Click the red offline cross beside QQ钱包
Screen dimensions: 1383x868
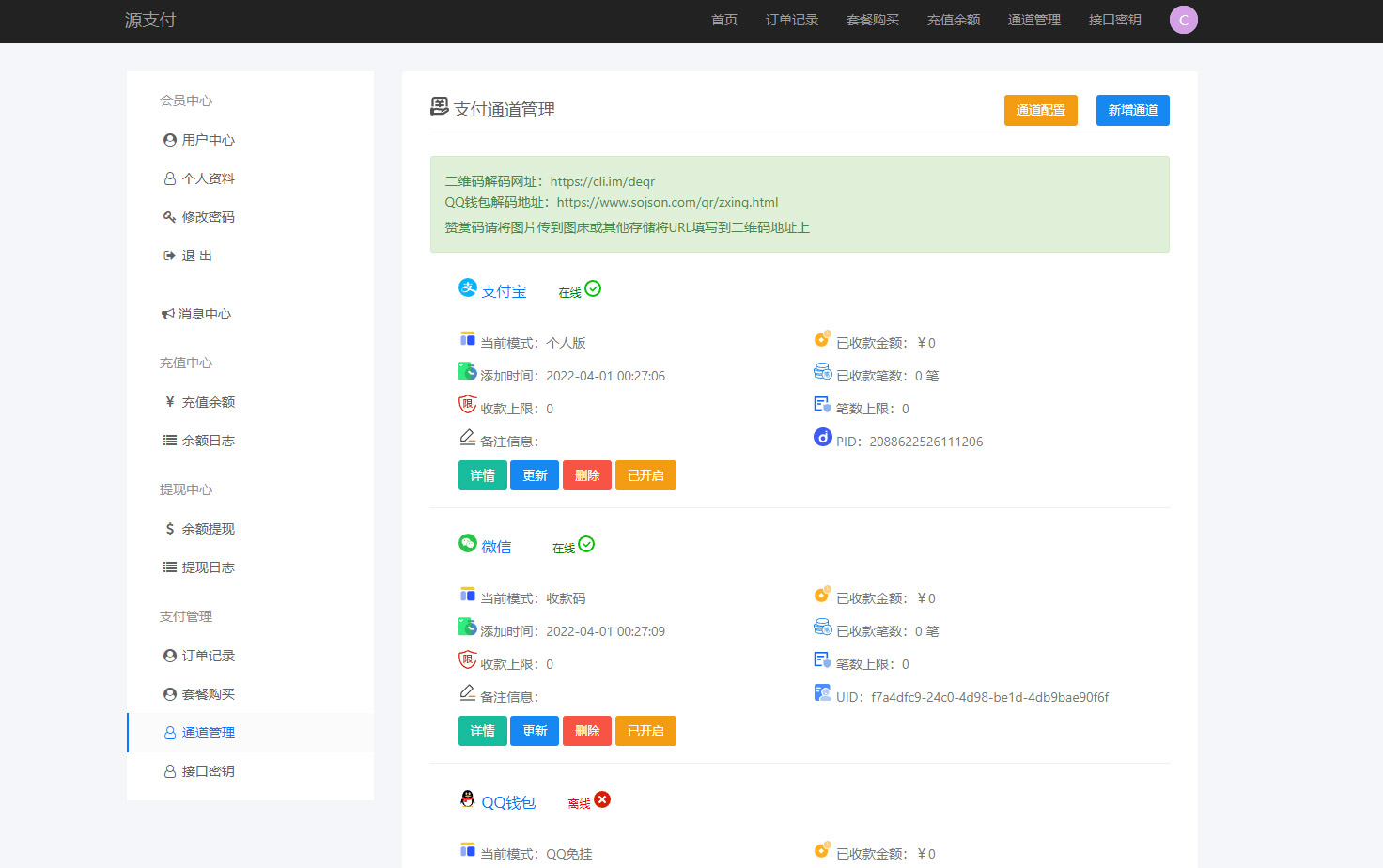(x=602, y=799)
